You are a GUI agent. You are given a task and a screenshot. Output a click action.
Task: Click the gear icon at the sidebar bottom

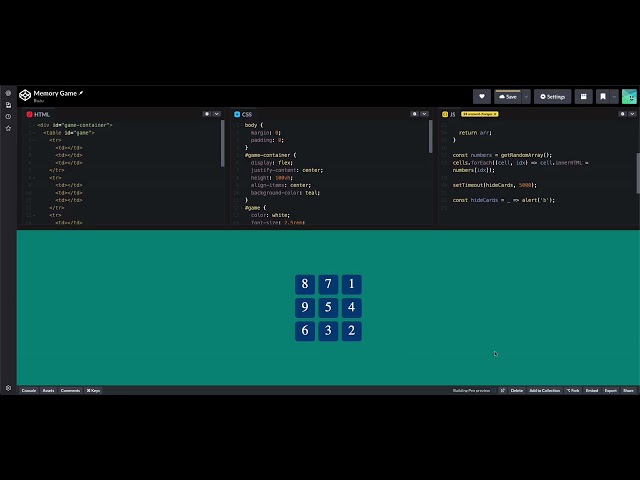pos(8,388)
